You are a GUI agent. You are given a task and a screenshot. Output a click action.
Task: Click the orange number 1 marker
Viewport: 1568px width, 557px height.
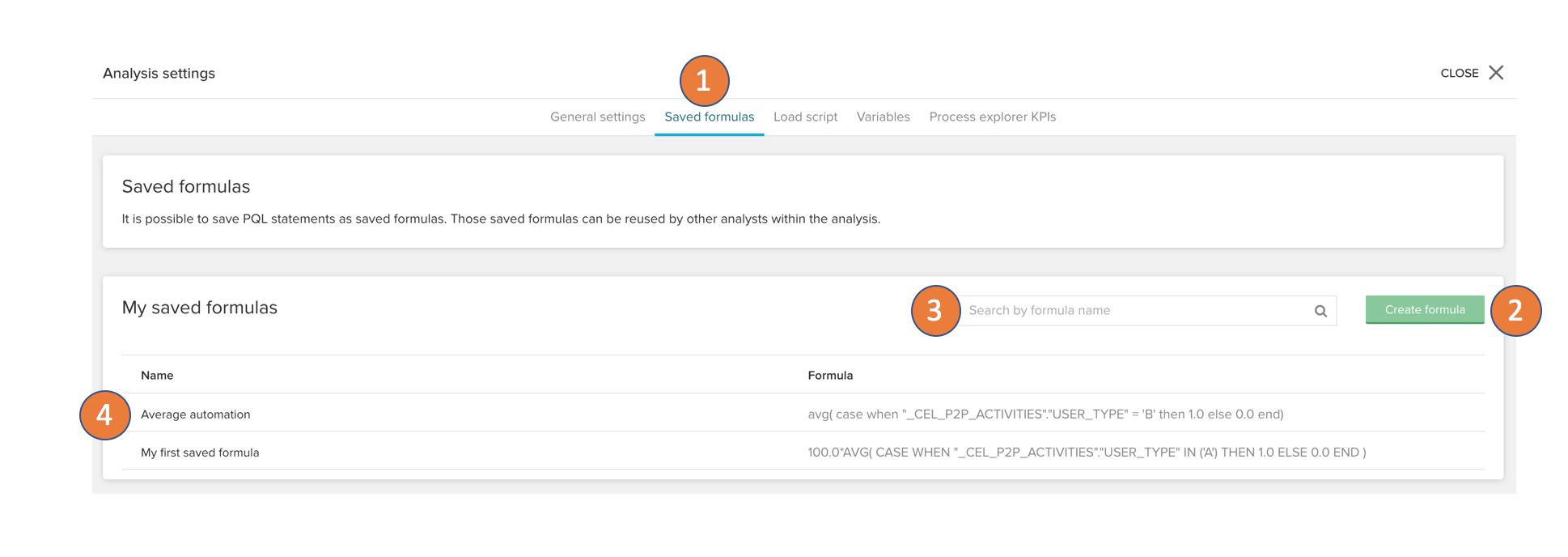704,81
